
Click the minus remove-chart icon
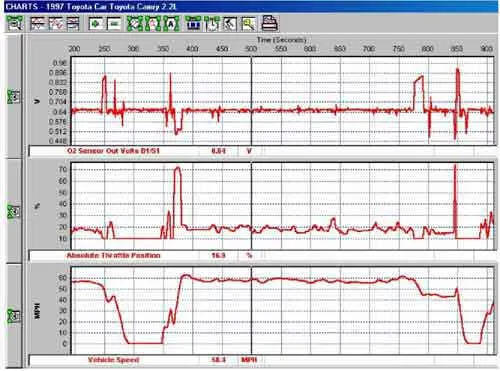(x=114, y=24)
